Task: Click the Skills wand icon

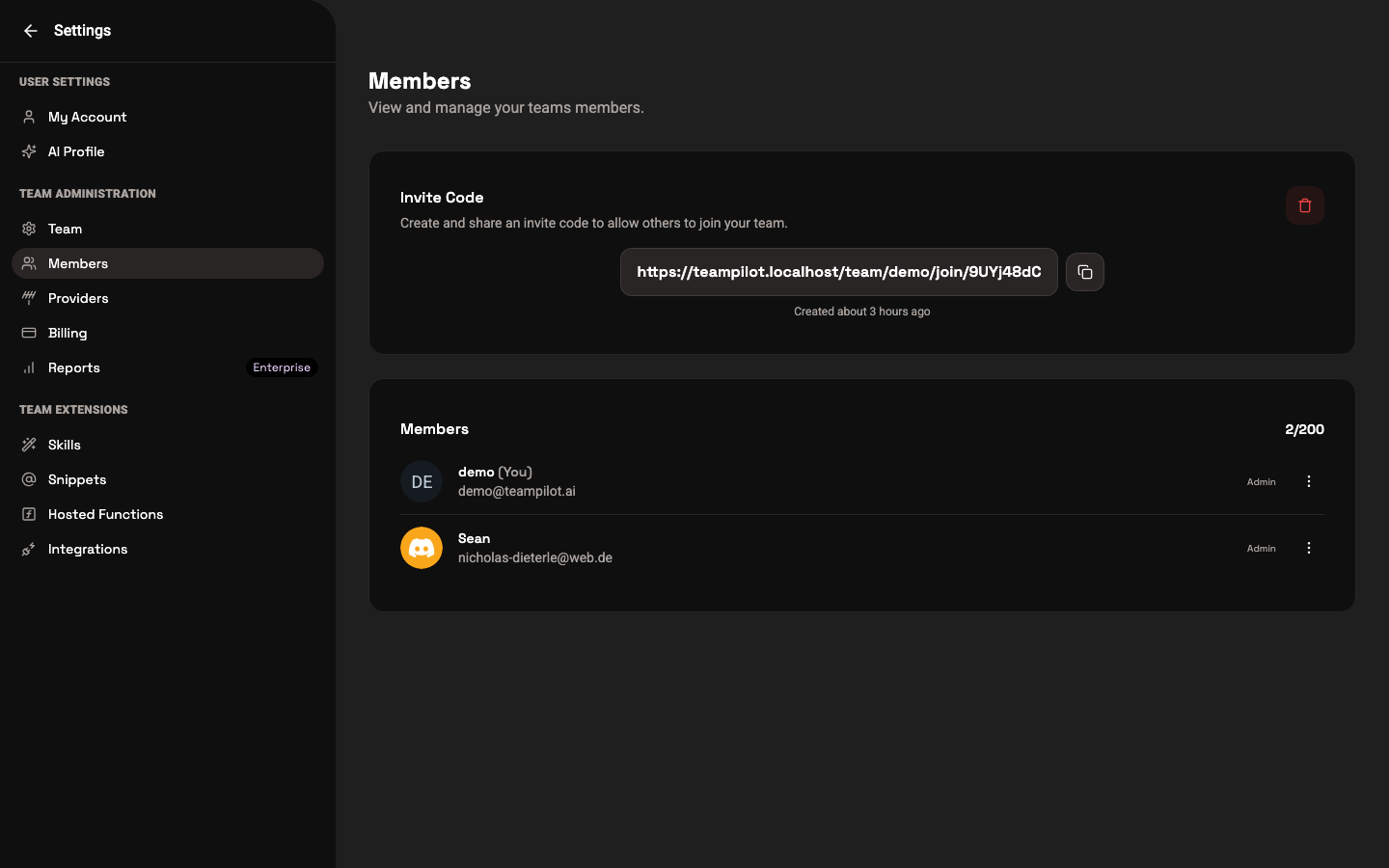Action: (x=29, y=445)
